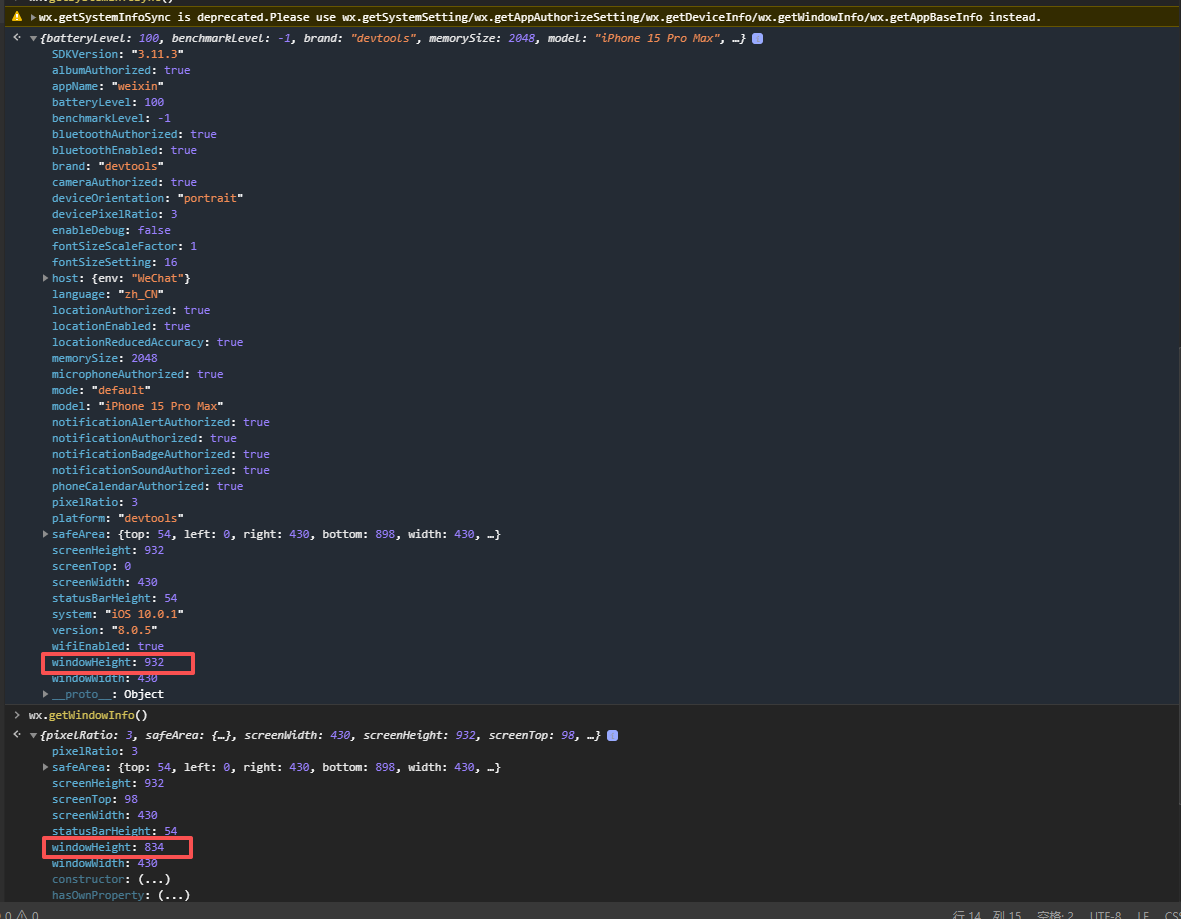
Task: Select the devicePixelRatio: 3 row
Action: pos(114,214)
